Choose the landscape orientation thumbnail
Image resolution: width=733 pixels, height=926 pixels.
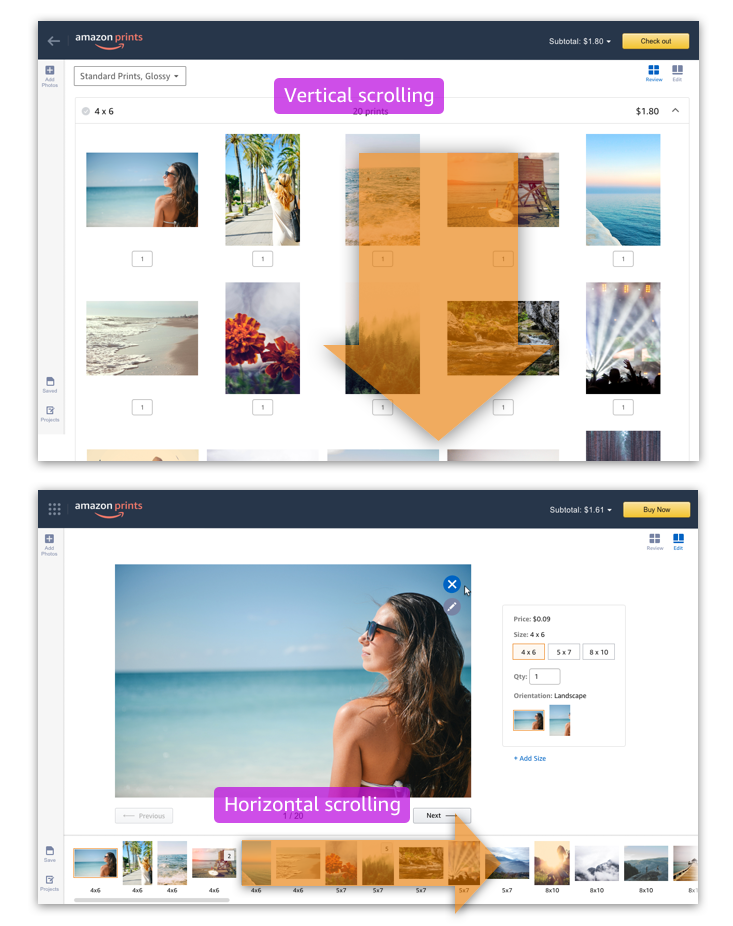tap(529, 720)
